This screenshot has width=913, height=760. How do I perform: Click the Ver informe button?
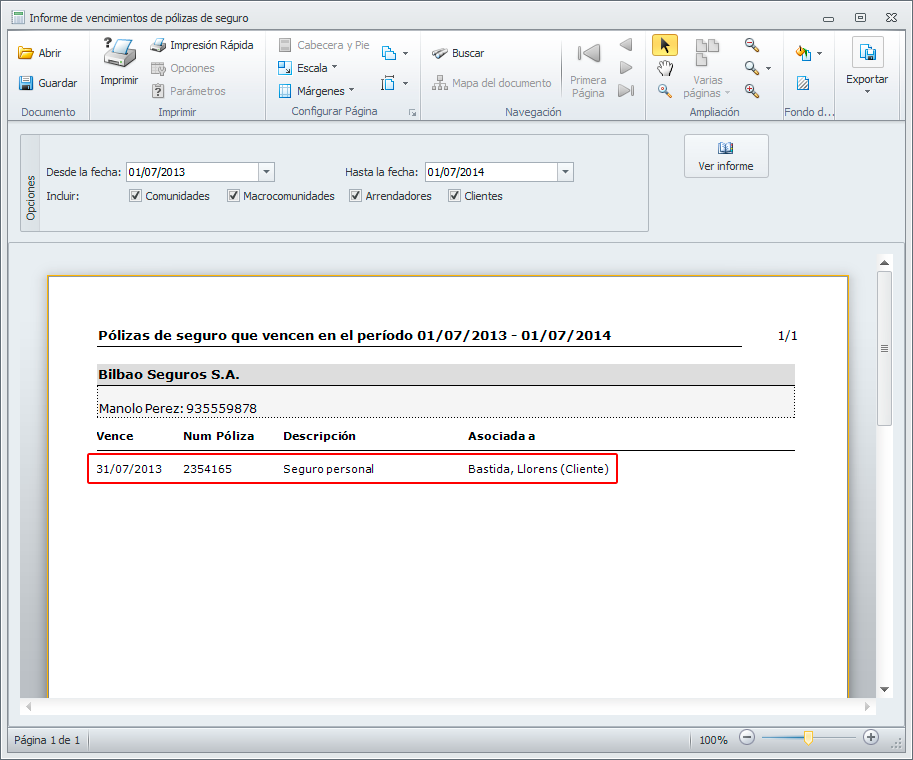click(x=726, y=156)
